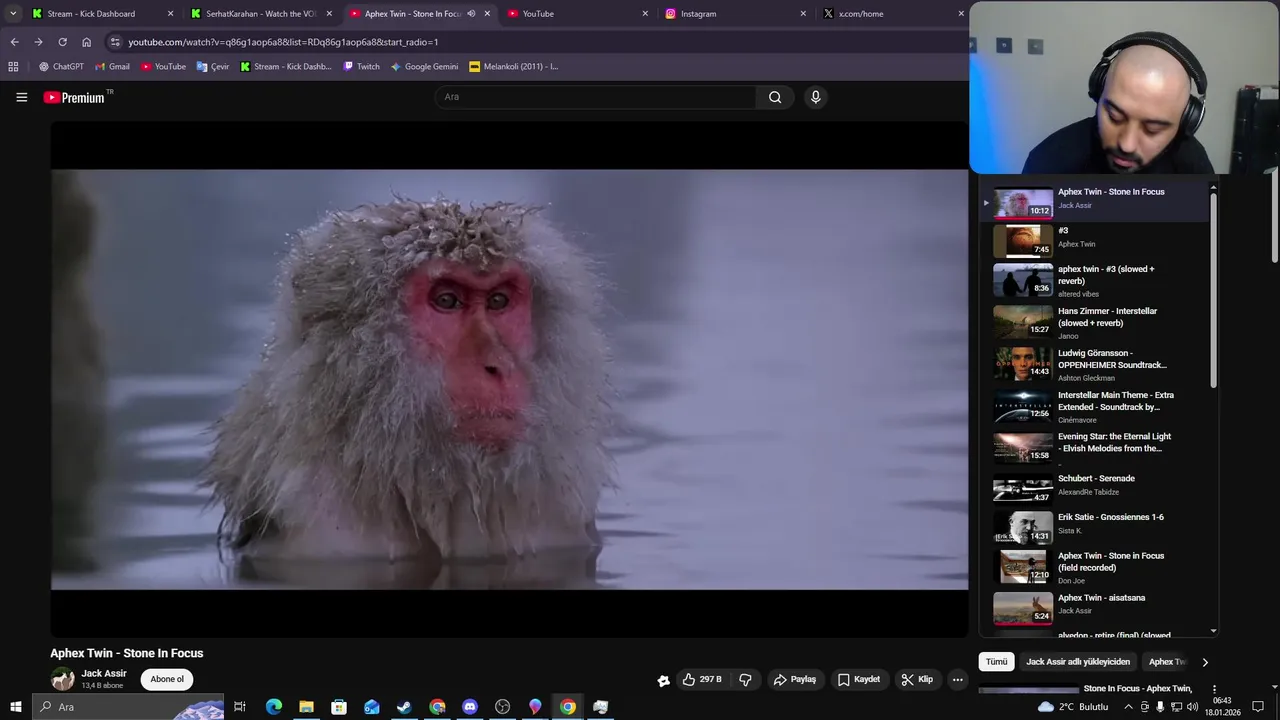Open Discord from the taskbar

pos(470,707)
